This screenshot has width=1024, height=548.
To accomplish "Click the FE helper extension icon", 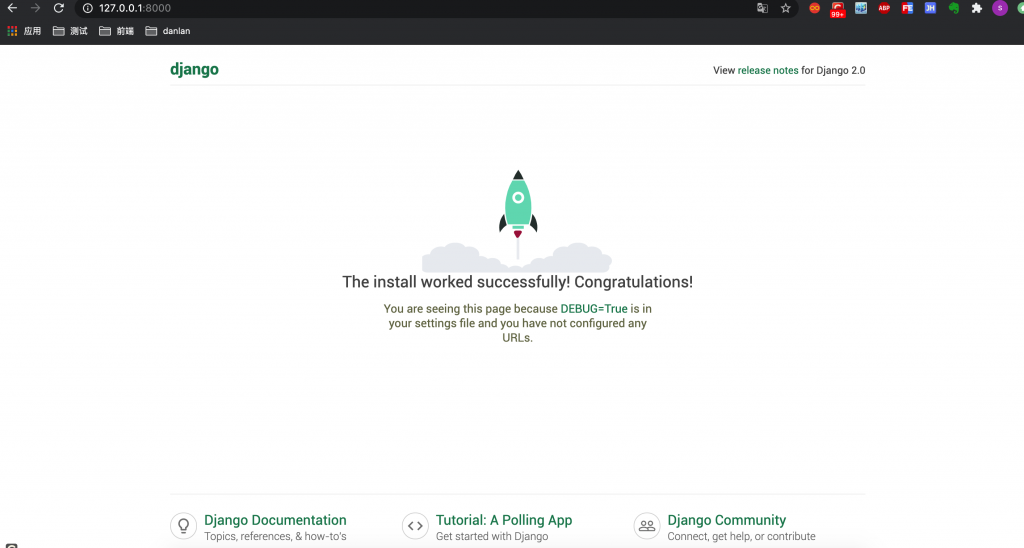I will [907, 8].
